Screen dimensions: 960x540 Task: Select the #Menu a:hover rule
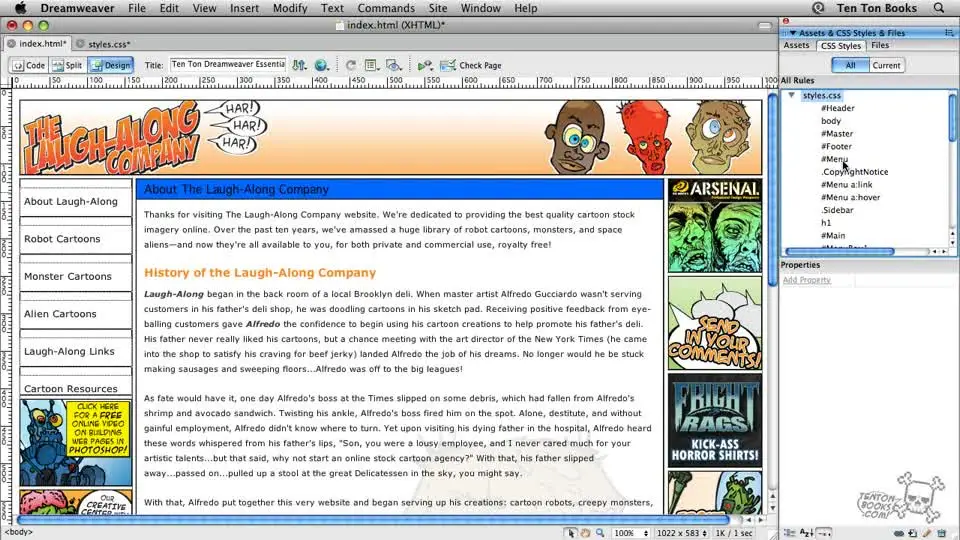(x=850, y=198)
